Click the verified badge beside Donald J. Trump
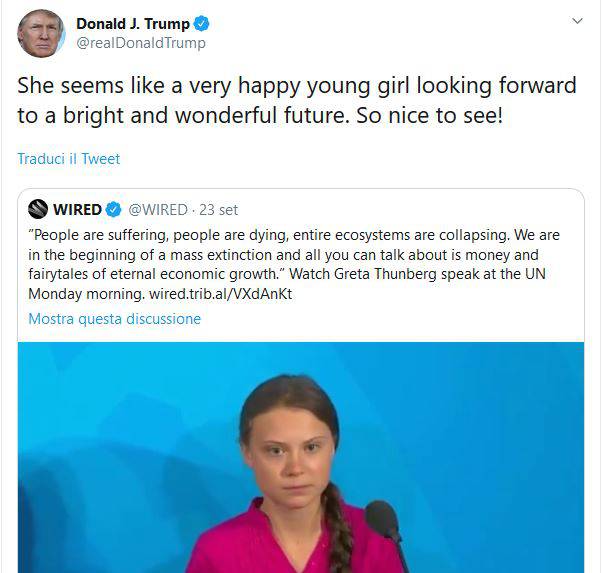This screenshot has width=603, height=573. (x=201, y=24)
